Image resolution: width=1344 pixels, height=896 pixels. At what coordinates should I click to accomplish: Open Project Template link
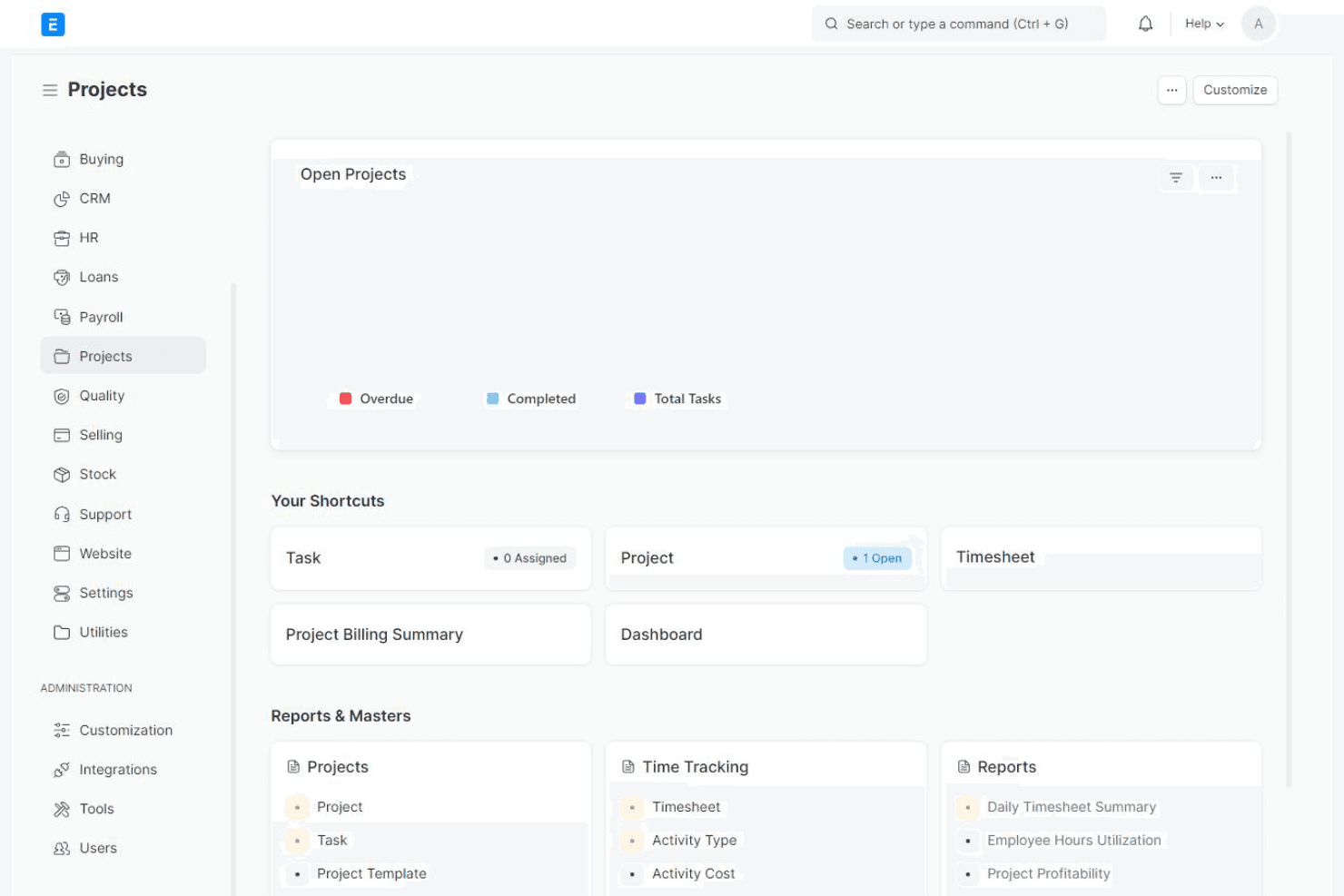[x=371, y=873]
